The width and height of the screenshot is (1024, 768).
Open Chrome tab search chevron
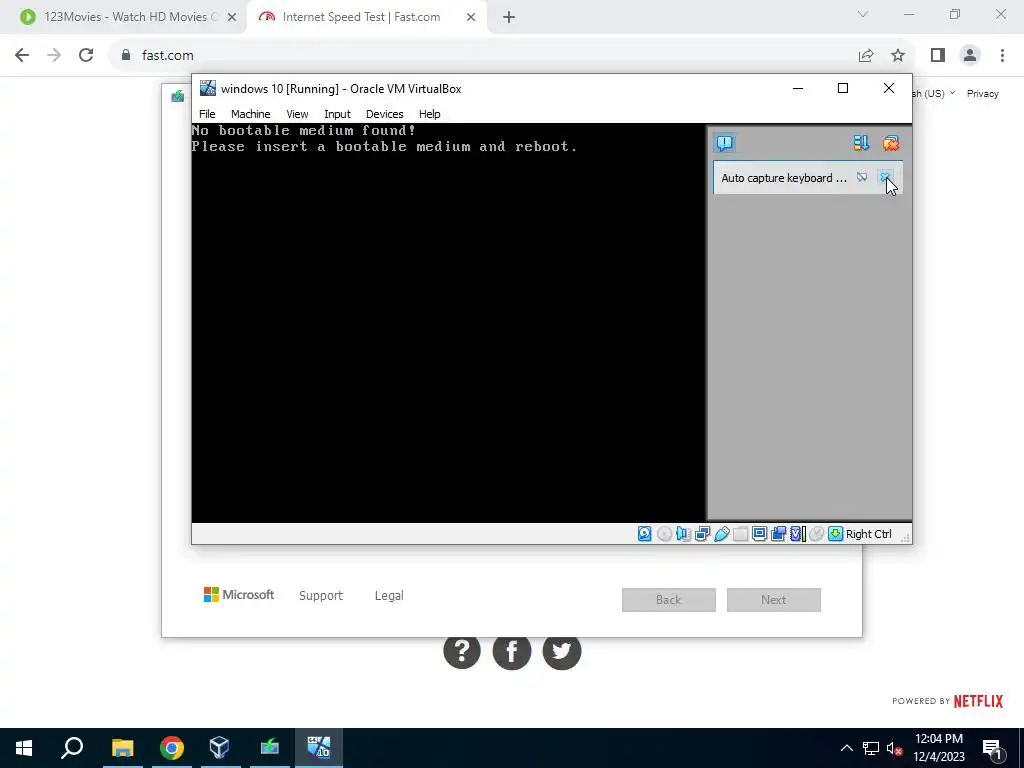(863, 14)
